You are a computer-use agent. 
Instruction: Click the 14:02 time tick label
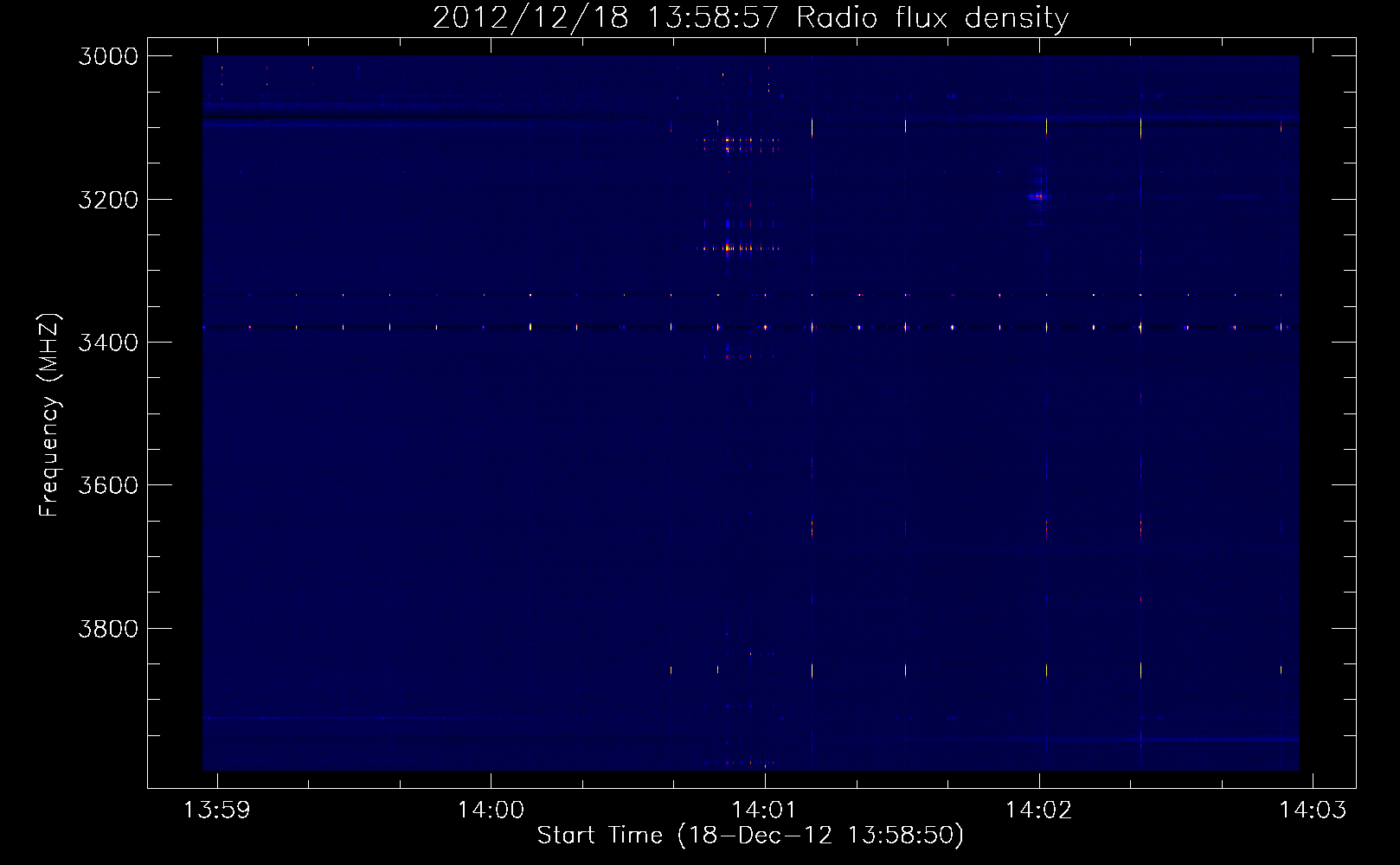click(x=1038, y=810)
